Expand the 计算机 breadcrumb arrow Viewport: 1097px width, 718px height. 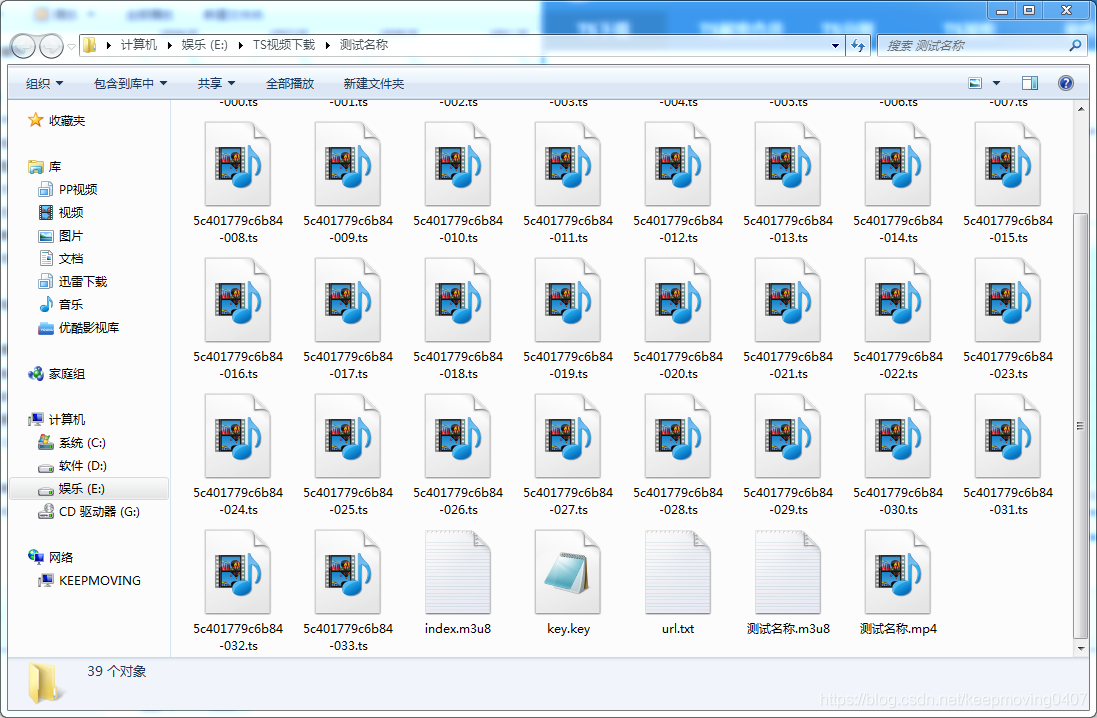tap(169, 45)
